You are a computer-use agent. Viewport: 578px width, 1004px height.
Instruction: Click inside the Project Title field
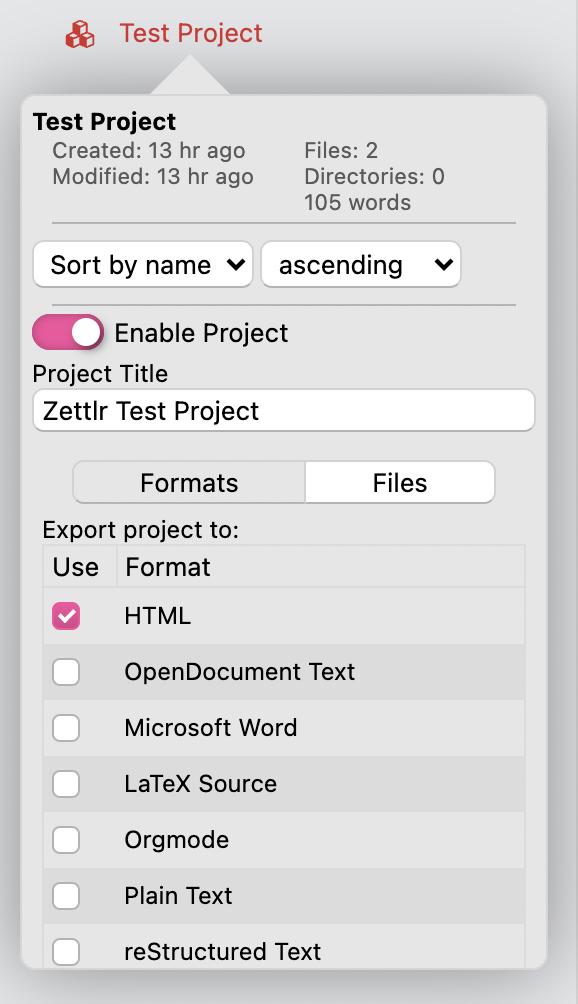tap(283, 410)
